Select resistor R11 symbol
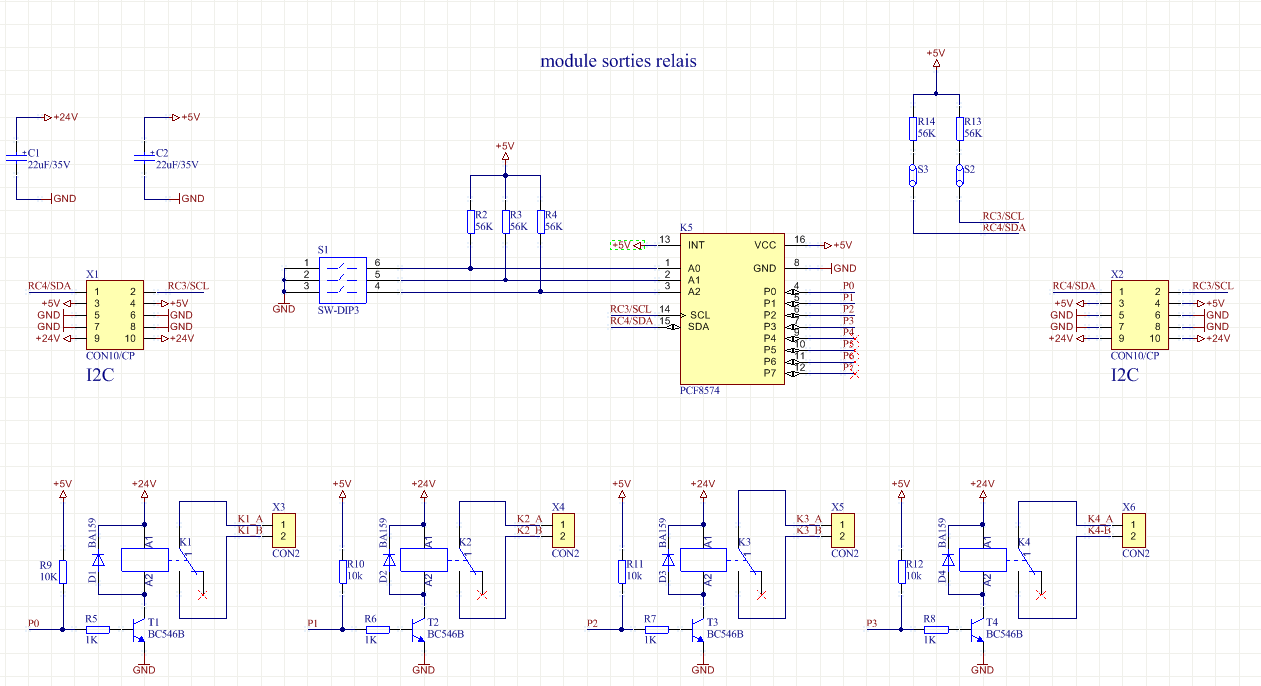The width and height of the screenshot is (1261, 686). (x=623, y=571)
